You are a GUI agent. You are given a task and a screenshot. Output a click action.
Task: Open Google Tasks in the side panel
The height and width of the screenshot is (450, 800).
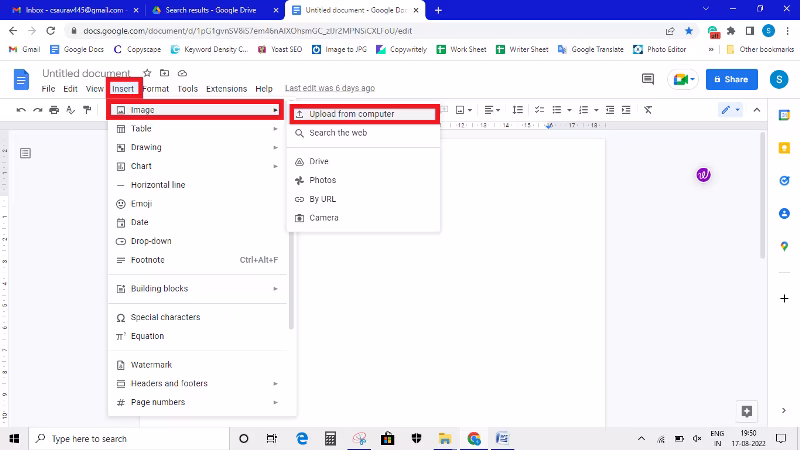[x=784, y=181]
